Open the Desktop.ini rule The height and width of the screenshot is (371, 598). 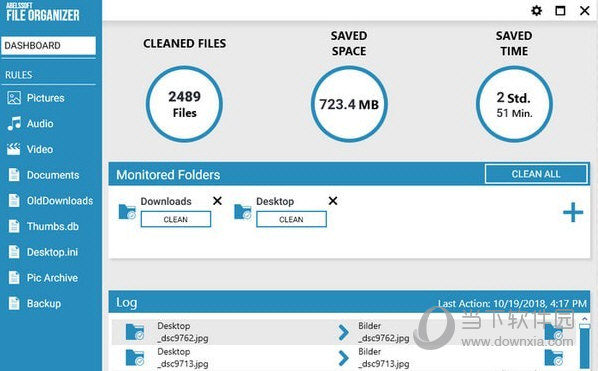point(52,252)
